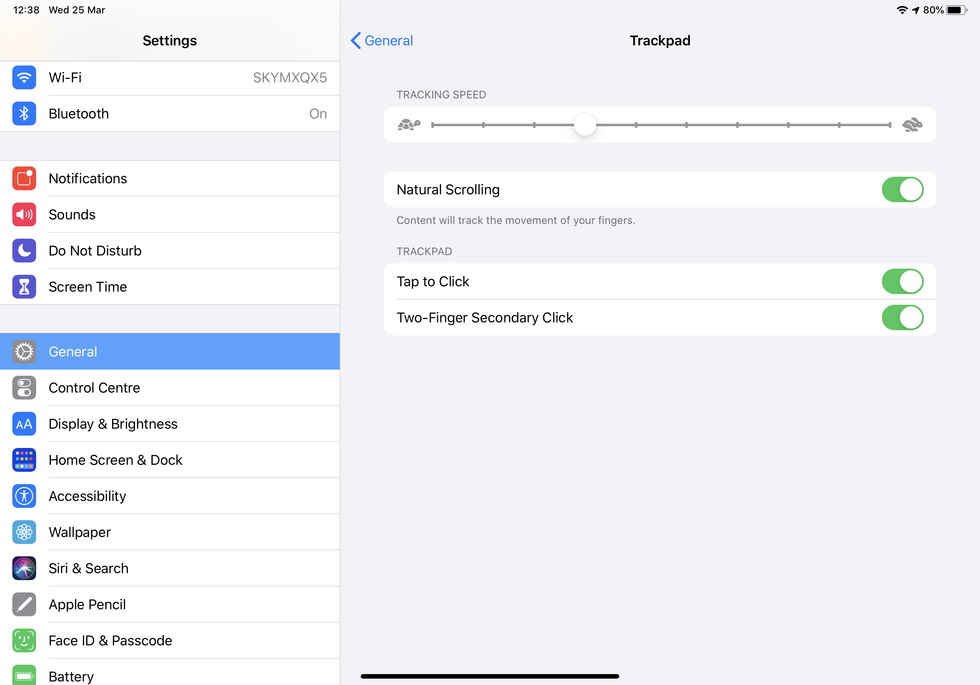This screenshot has width=980, height=685.
Task: Click the slow tortoise icon on tracking speed
Action: (x=409, y=123)
